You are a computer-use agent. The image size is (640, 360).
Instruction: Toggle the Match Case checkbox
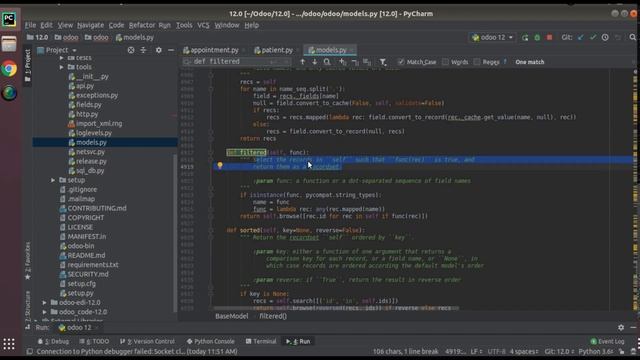tap(401, 62)
